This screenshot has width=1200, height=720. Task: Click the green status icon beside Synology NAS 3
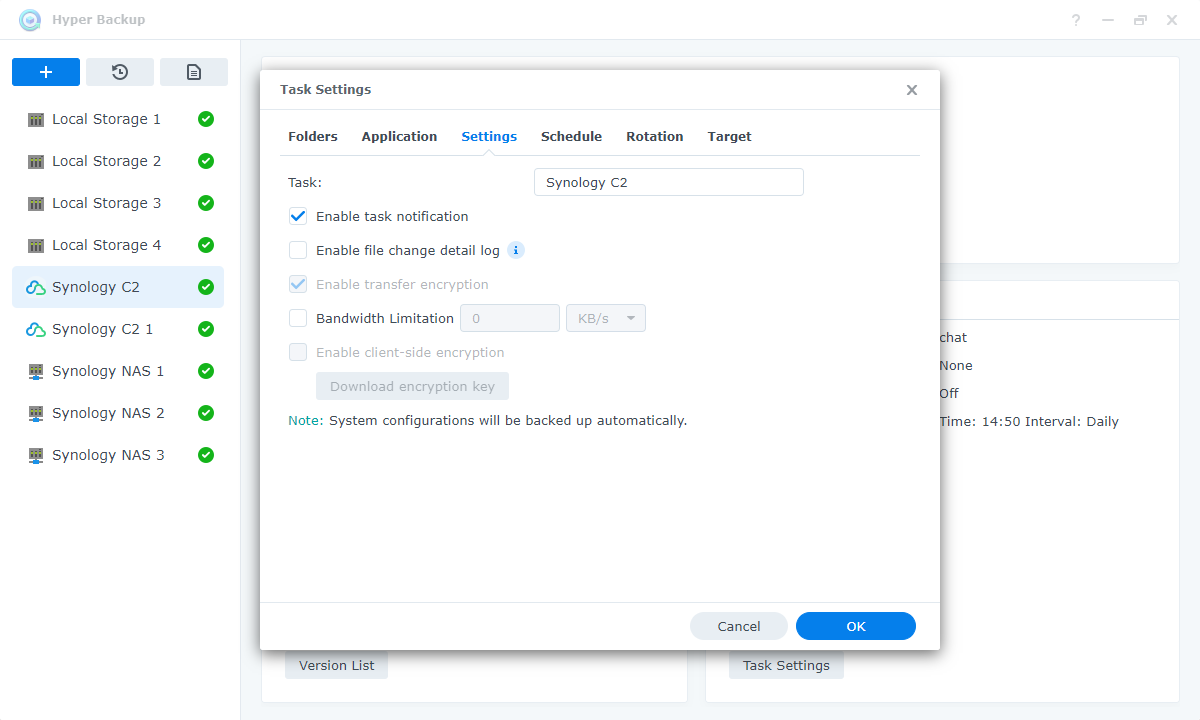(205, 455)
